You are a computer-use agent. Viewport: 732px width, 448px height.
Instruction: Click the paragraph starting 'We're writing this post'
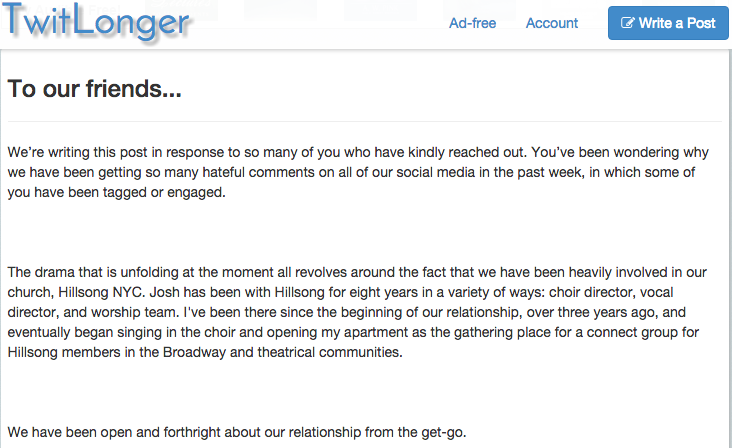tap(358, 172)
